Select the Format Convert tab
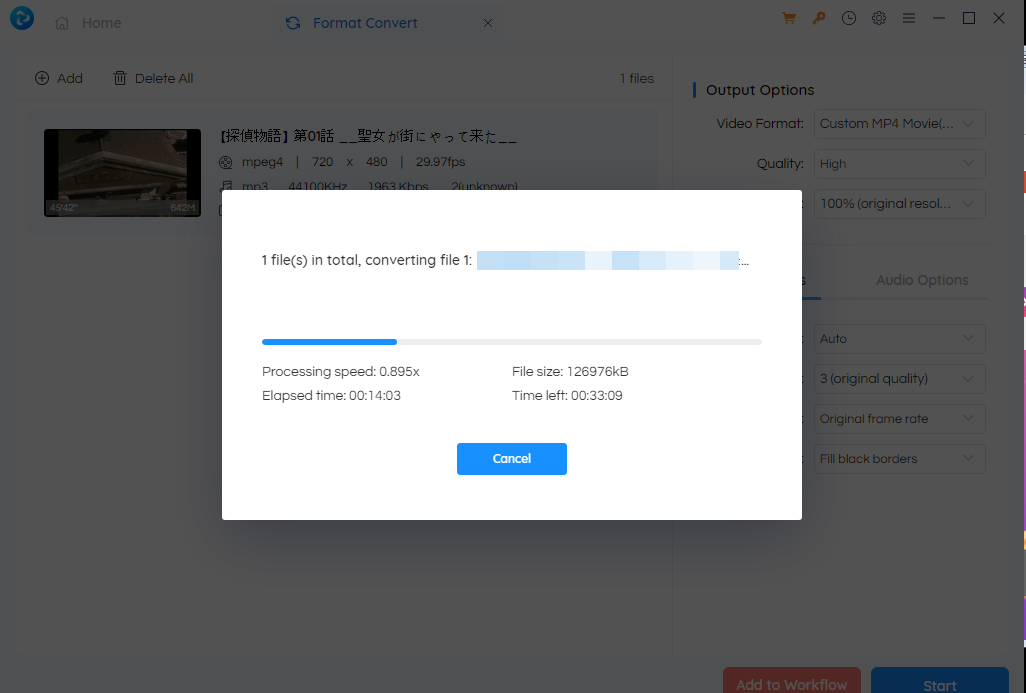The width and height of the screenshot is (1026, 693). [387, 24]
